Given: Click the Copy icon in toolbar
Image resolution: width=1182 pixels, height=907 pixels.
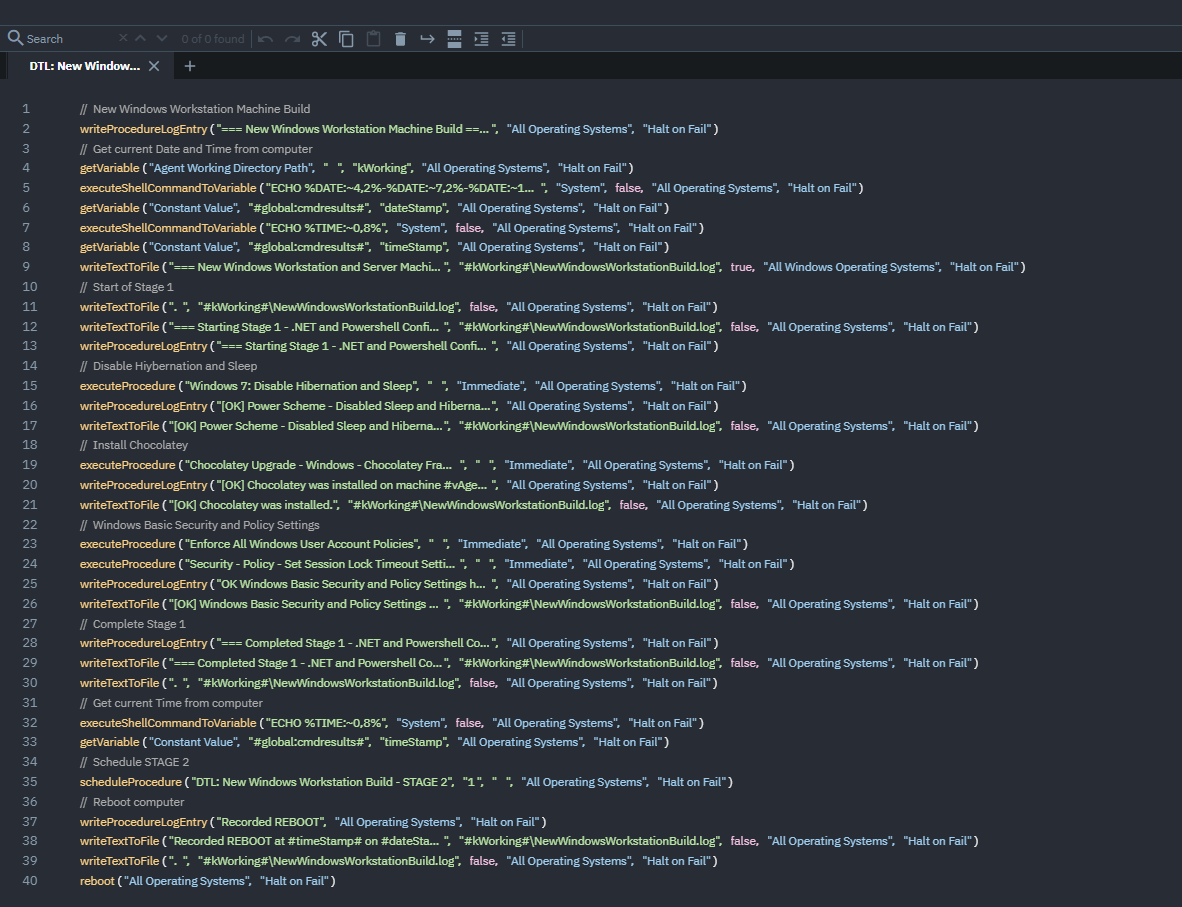Looking at the screenshot, I should (346, 39).
